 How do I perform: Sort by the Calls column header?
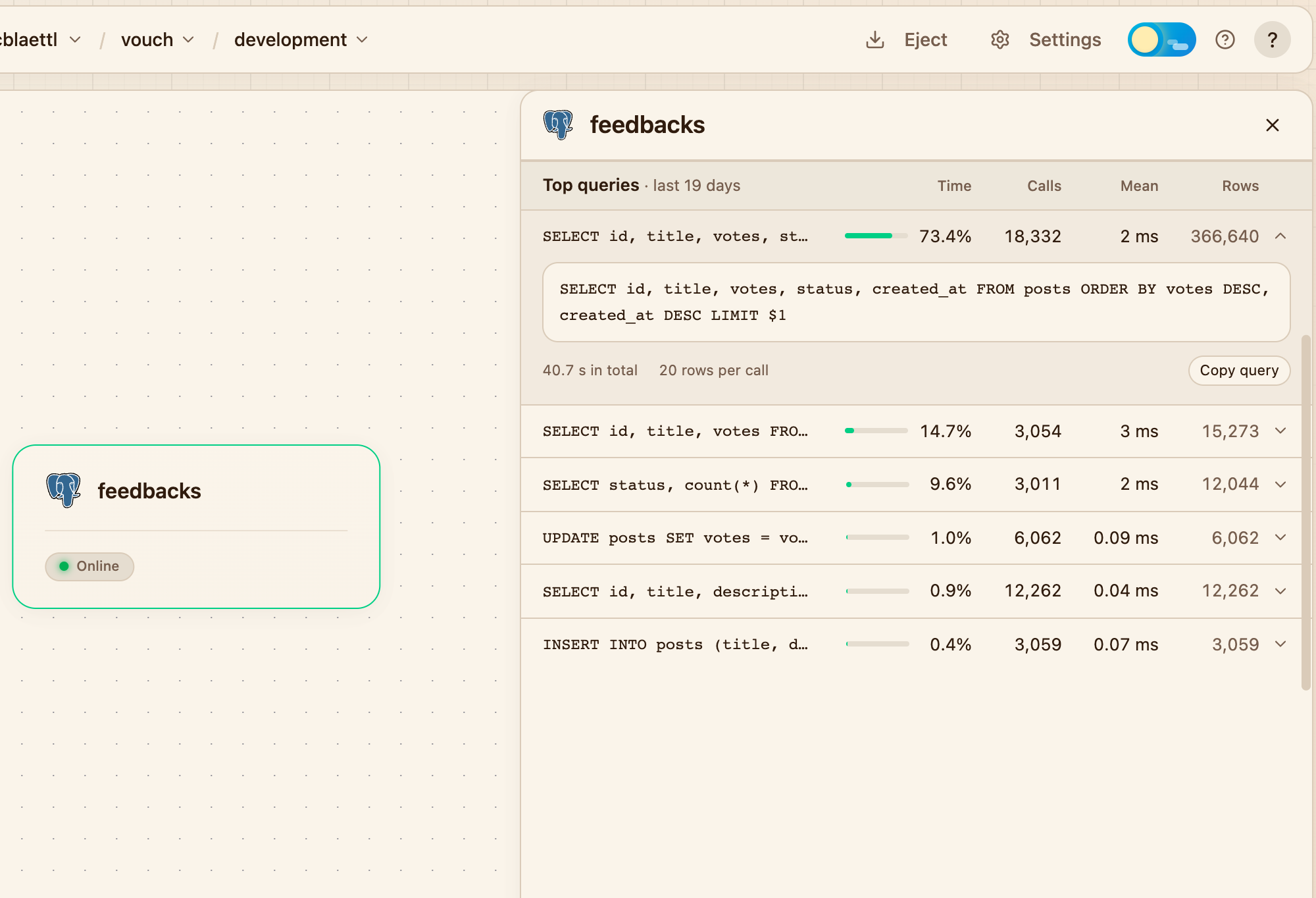tap(1044, 186)
